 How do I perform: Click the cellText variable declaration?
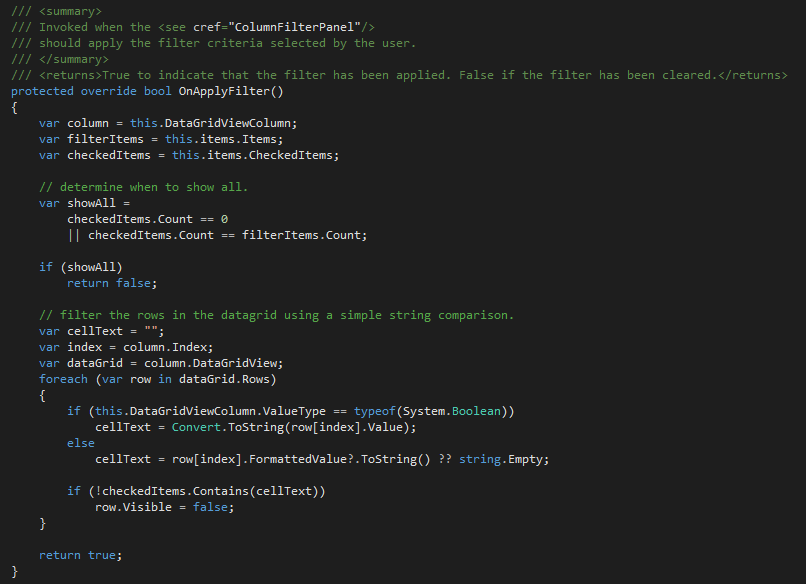(95, 331)
